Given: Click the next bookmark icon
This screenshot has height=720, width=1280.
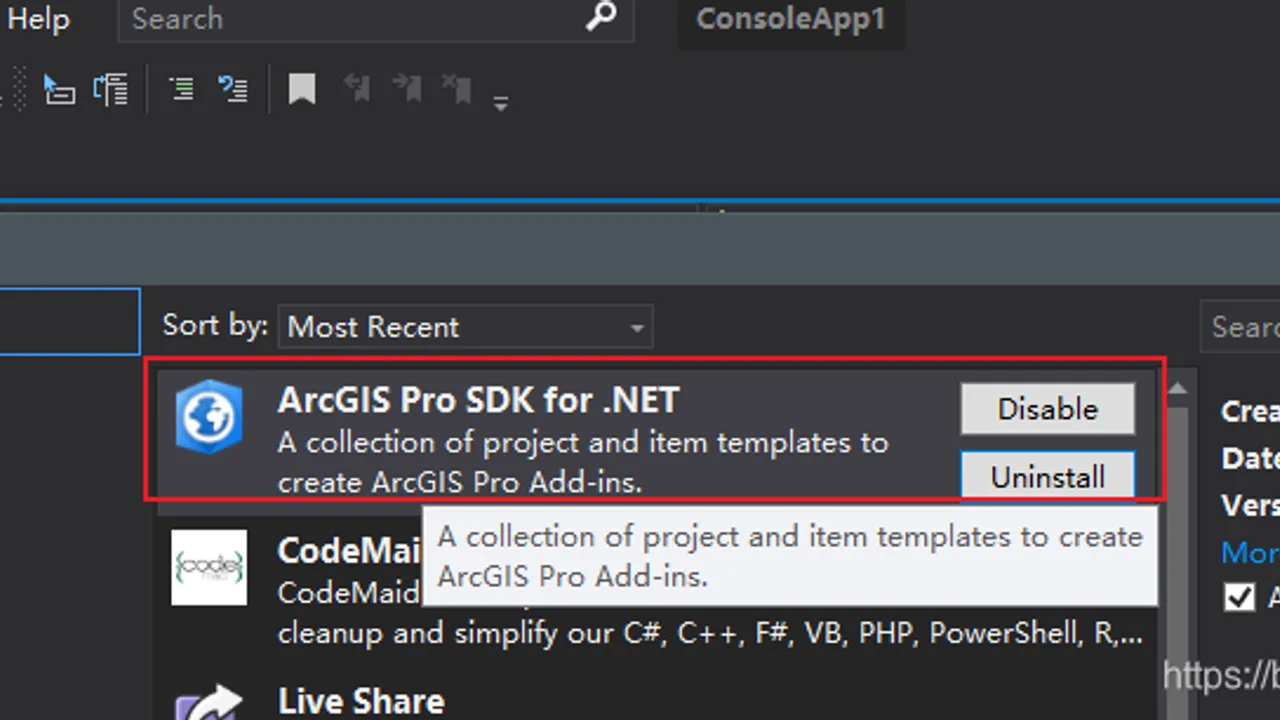Looking at the screenshot, I should [x=407, y=88].
